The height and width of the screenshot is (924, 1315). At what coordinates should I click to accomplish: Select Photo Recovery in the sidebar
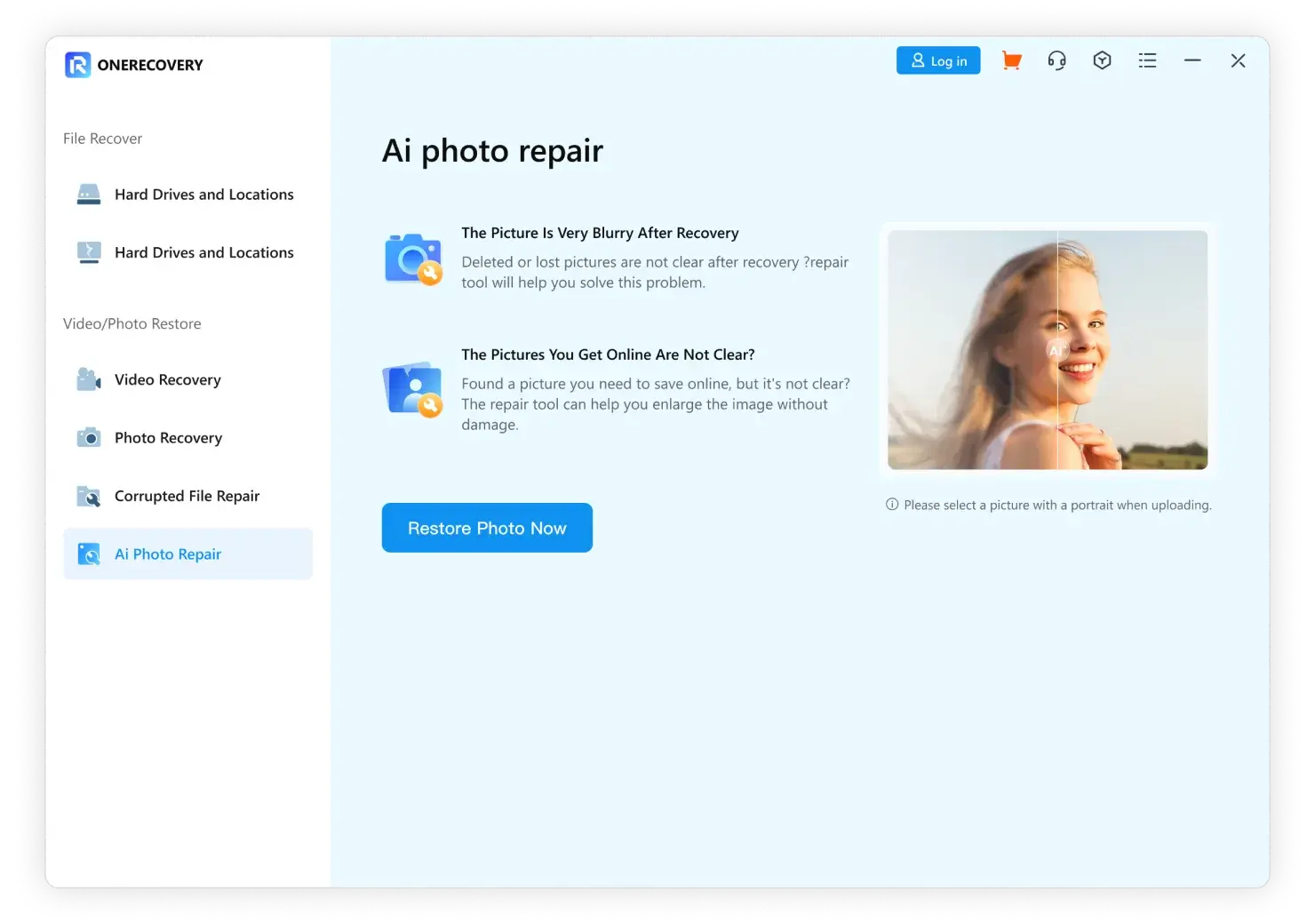[168, 438]
